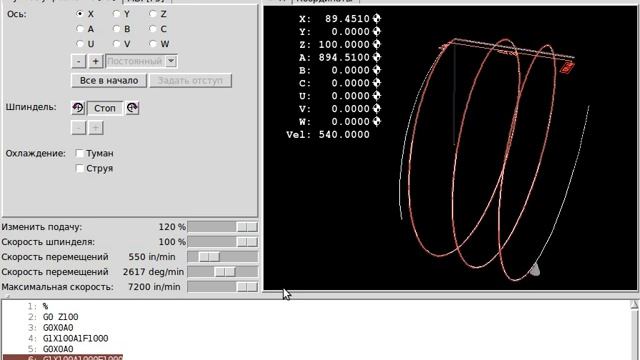
Task: Select the Z axis radio button
Action: [153, 14]
